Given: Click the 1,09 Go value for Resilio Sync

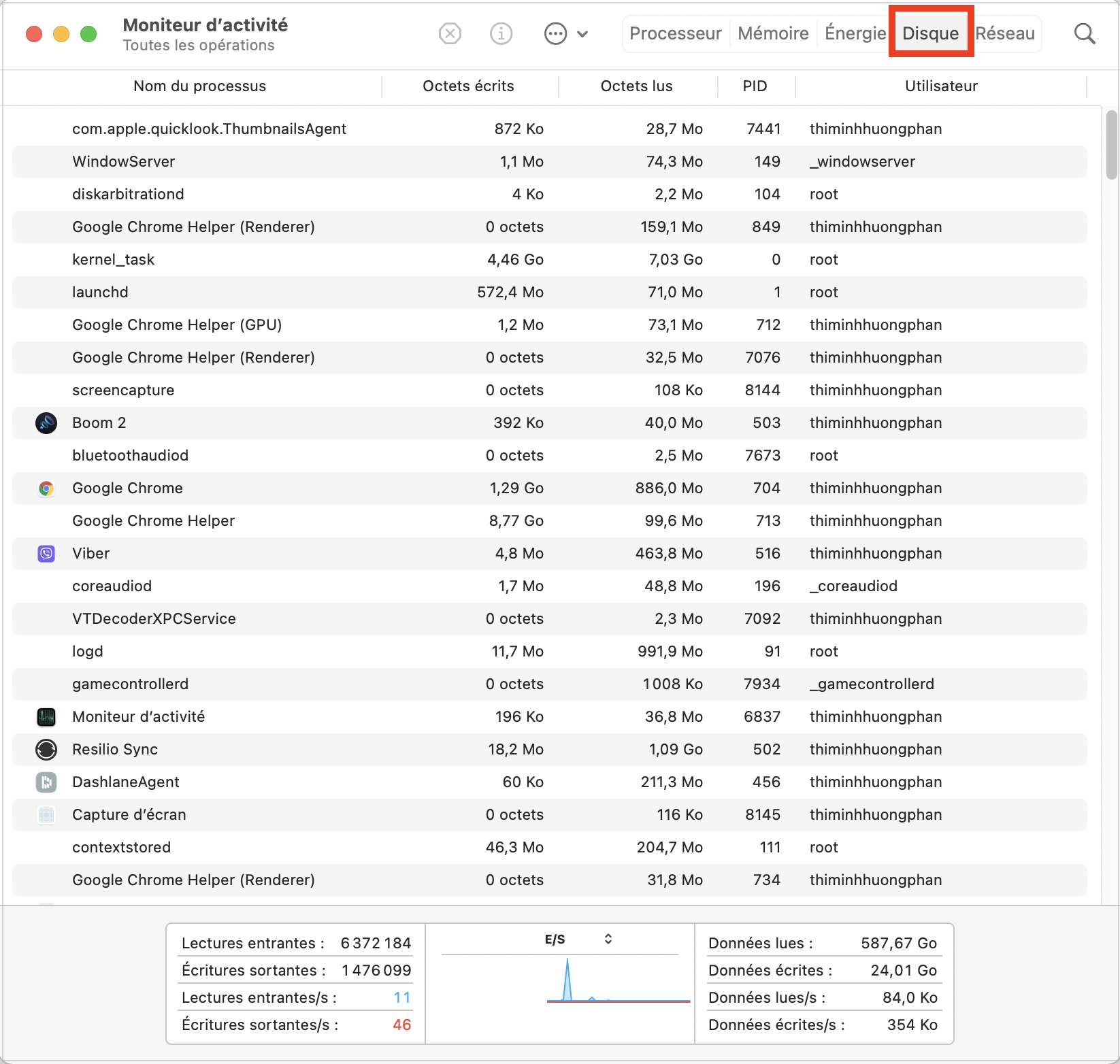Looking at the screenshot, I should 676,750.
